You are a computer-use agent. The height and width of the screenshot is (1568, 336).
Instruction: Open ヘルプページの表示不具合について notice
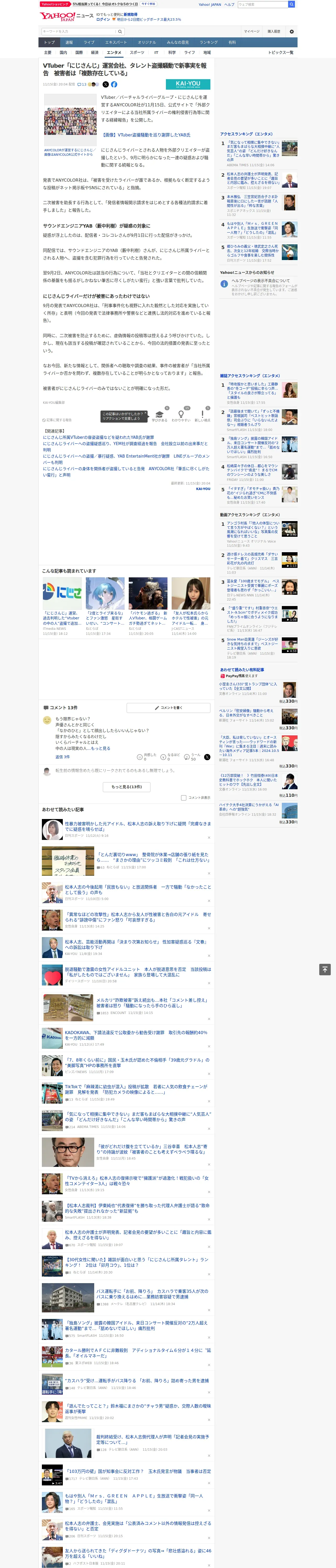[260, 281]
